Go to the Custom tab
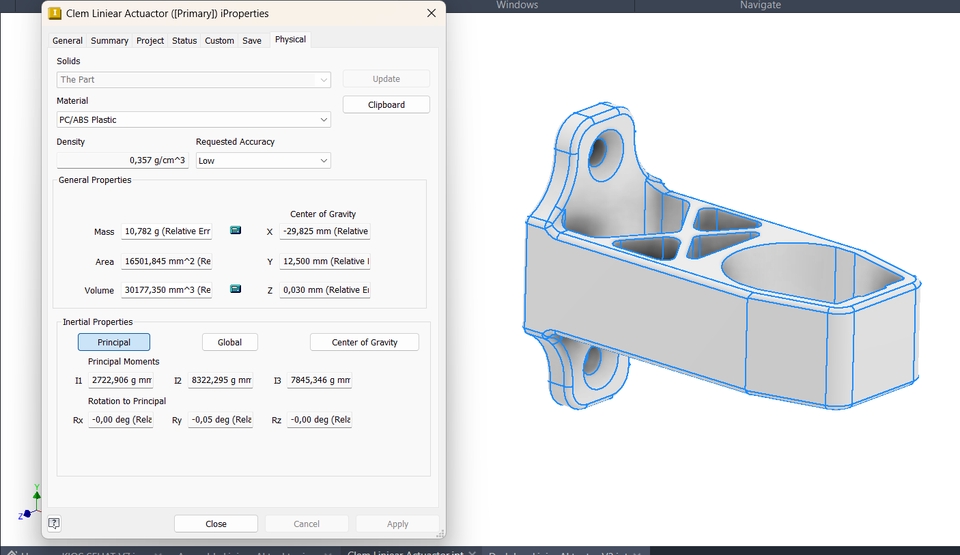 coord(219,40)
